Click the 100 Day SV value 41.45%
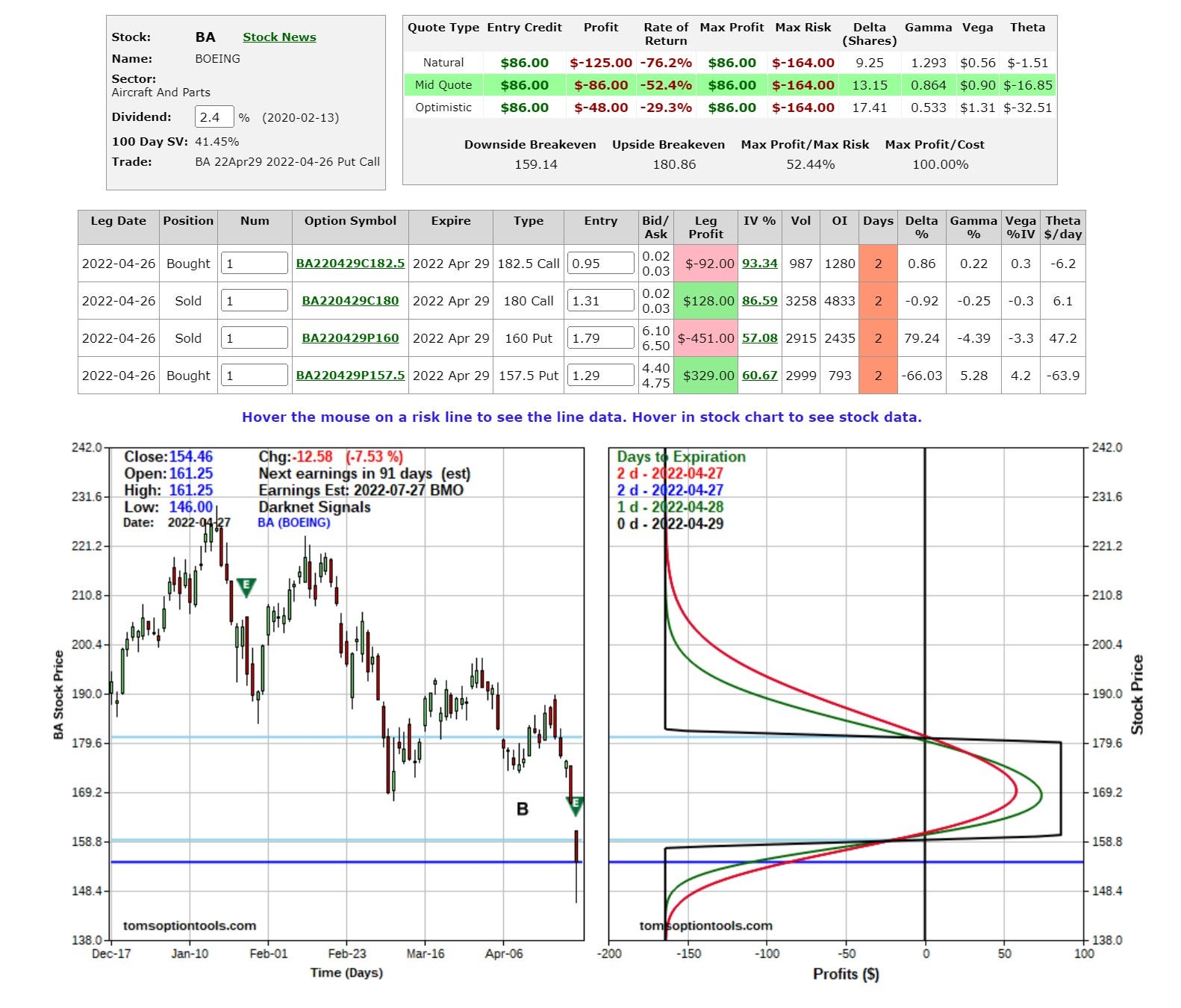This screenshot has width=1181, height=1008. tap(217, 141)
